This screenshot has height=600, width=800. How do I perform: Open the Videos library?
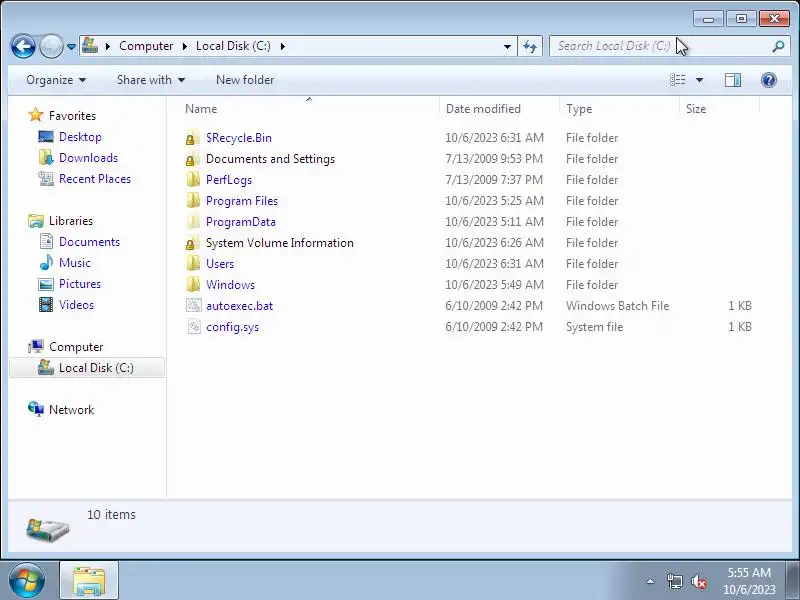pos(76,305)
